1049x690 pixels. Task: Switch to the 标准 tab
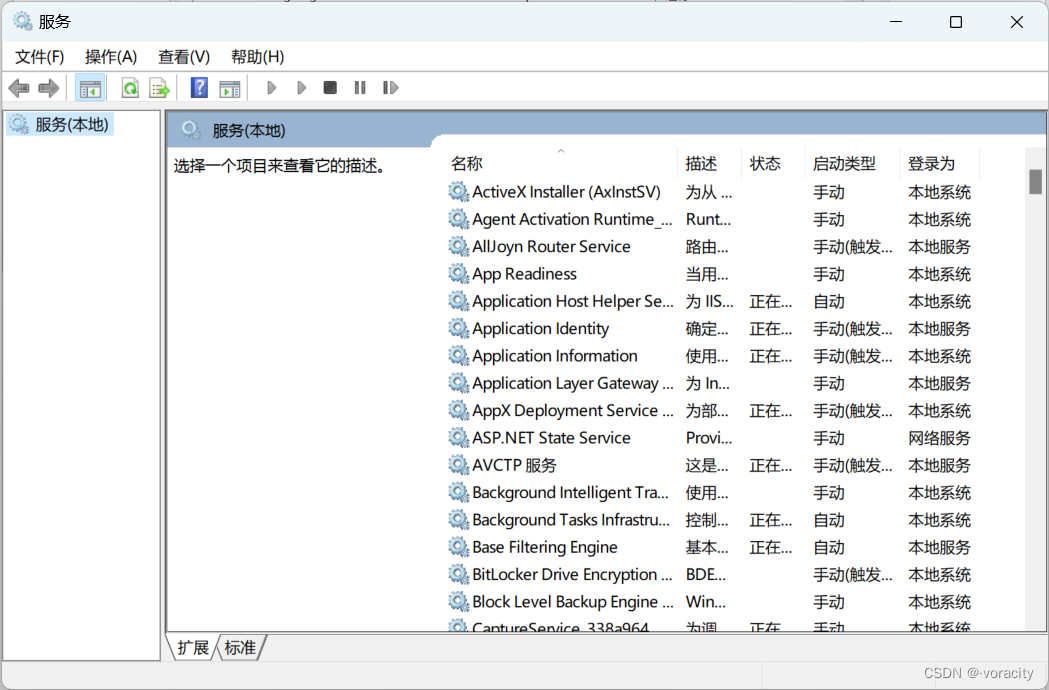click(239, 648)
